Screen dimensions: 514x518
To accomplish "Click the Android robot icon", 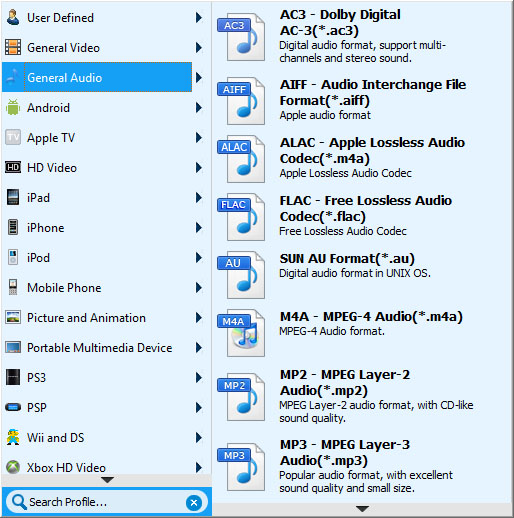I will (13, 107).
